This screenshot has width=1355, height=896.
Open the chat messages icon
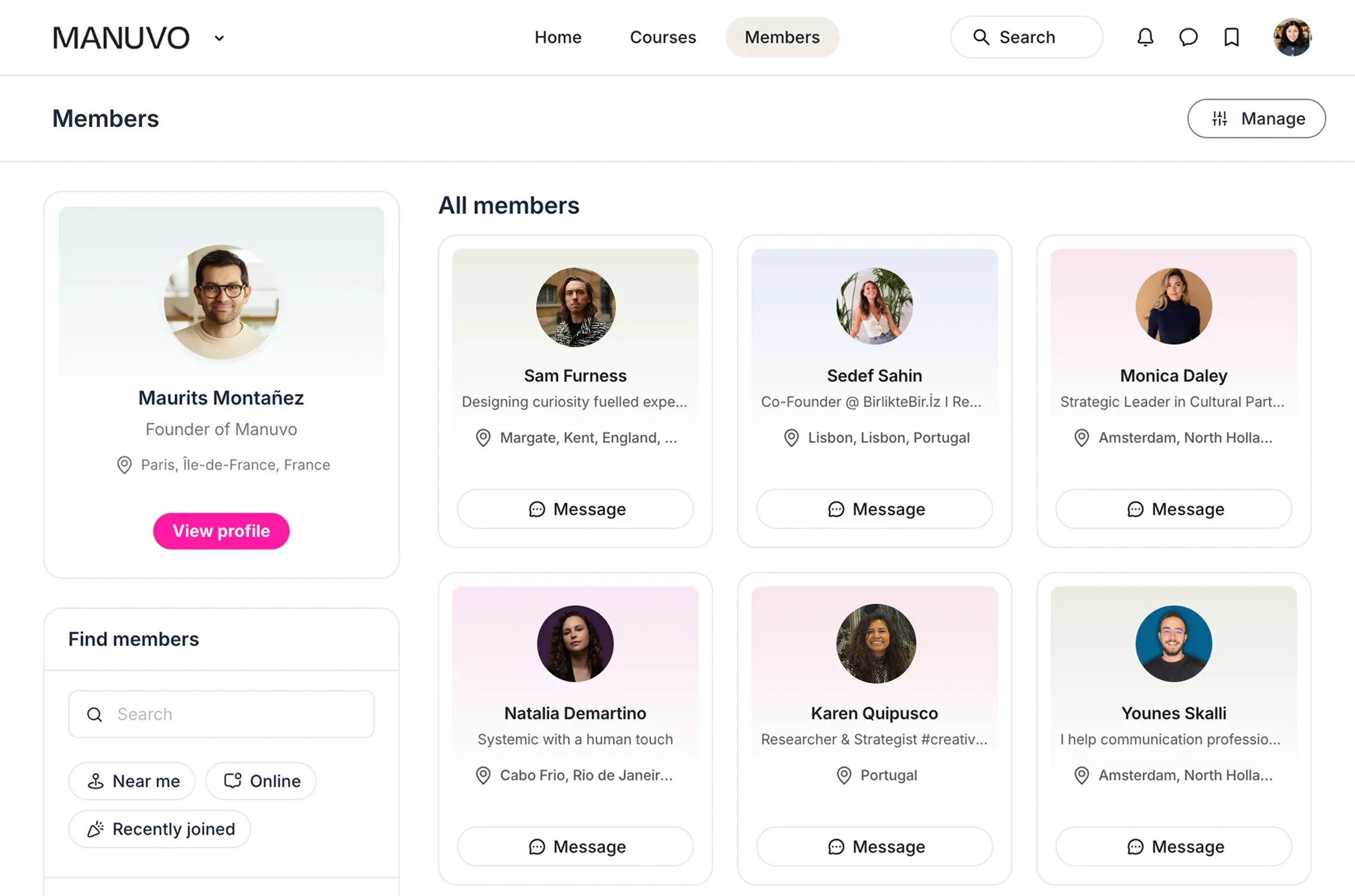pyautogui.click(x=1188, y=37)
